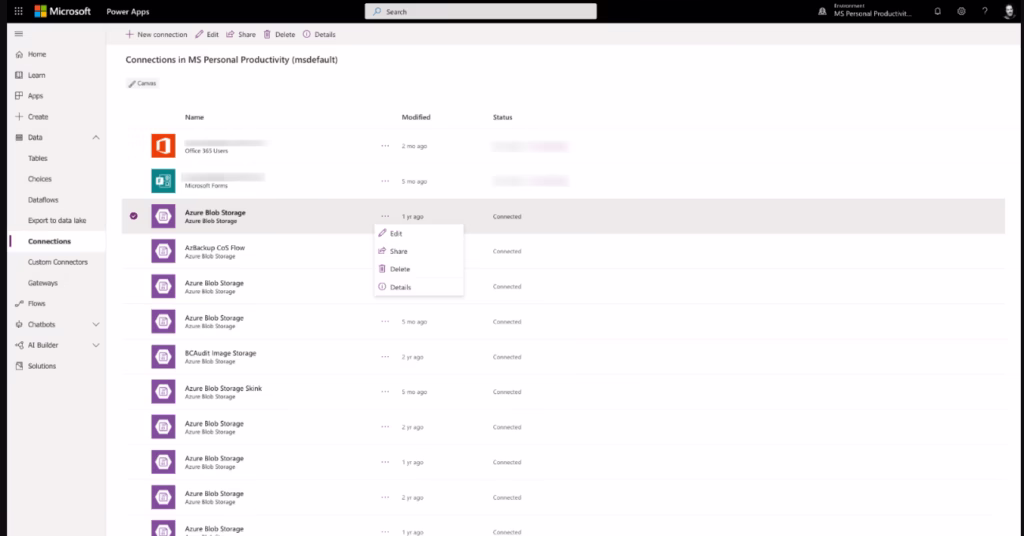This screenshot has width=1024, height=536.
Task: Click the Office 365 Users connector icon
Action: [x=163, y=146]
